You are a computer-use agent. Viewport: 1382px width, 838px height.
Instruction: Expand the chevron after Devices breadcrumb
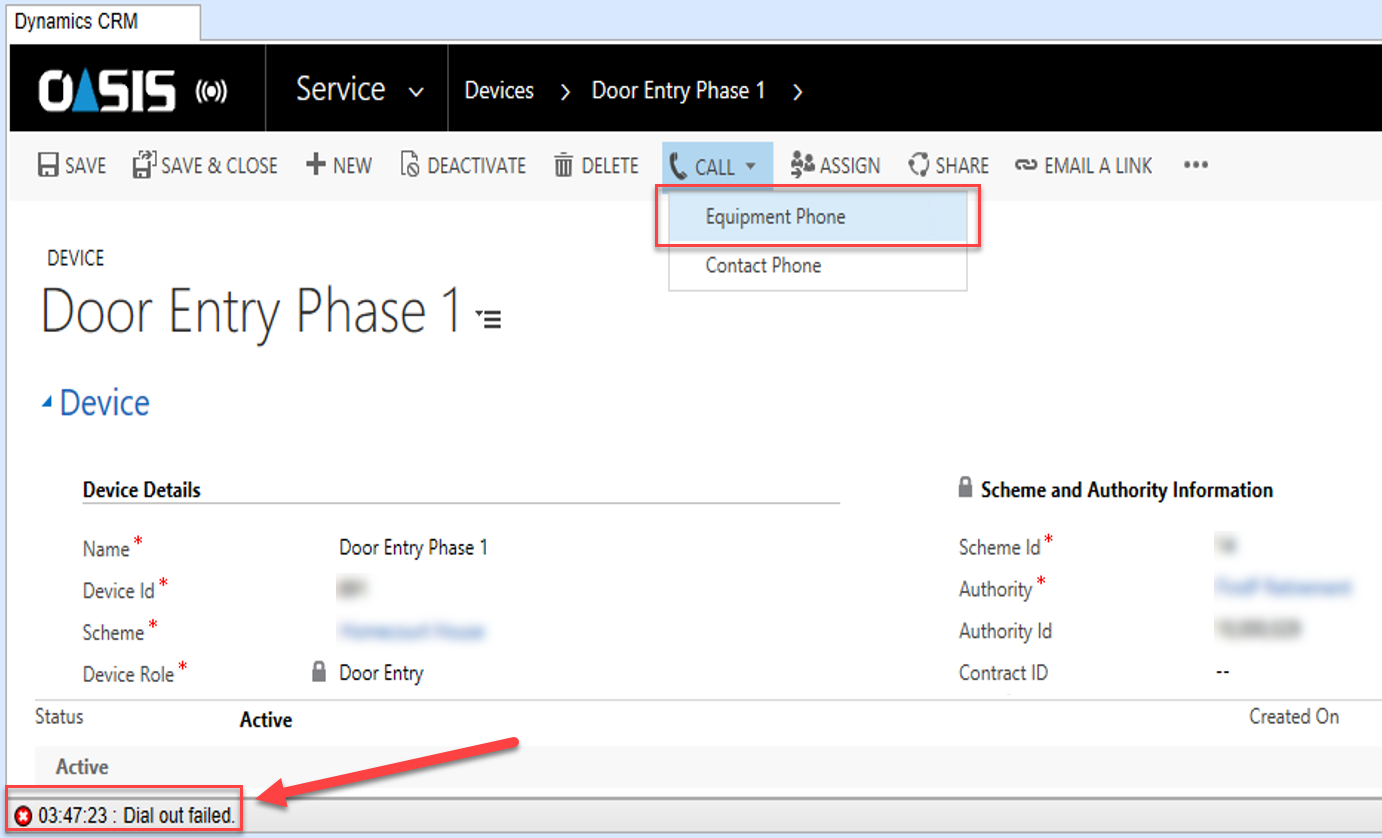click(565, 92)
